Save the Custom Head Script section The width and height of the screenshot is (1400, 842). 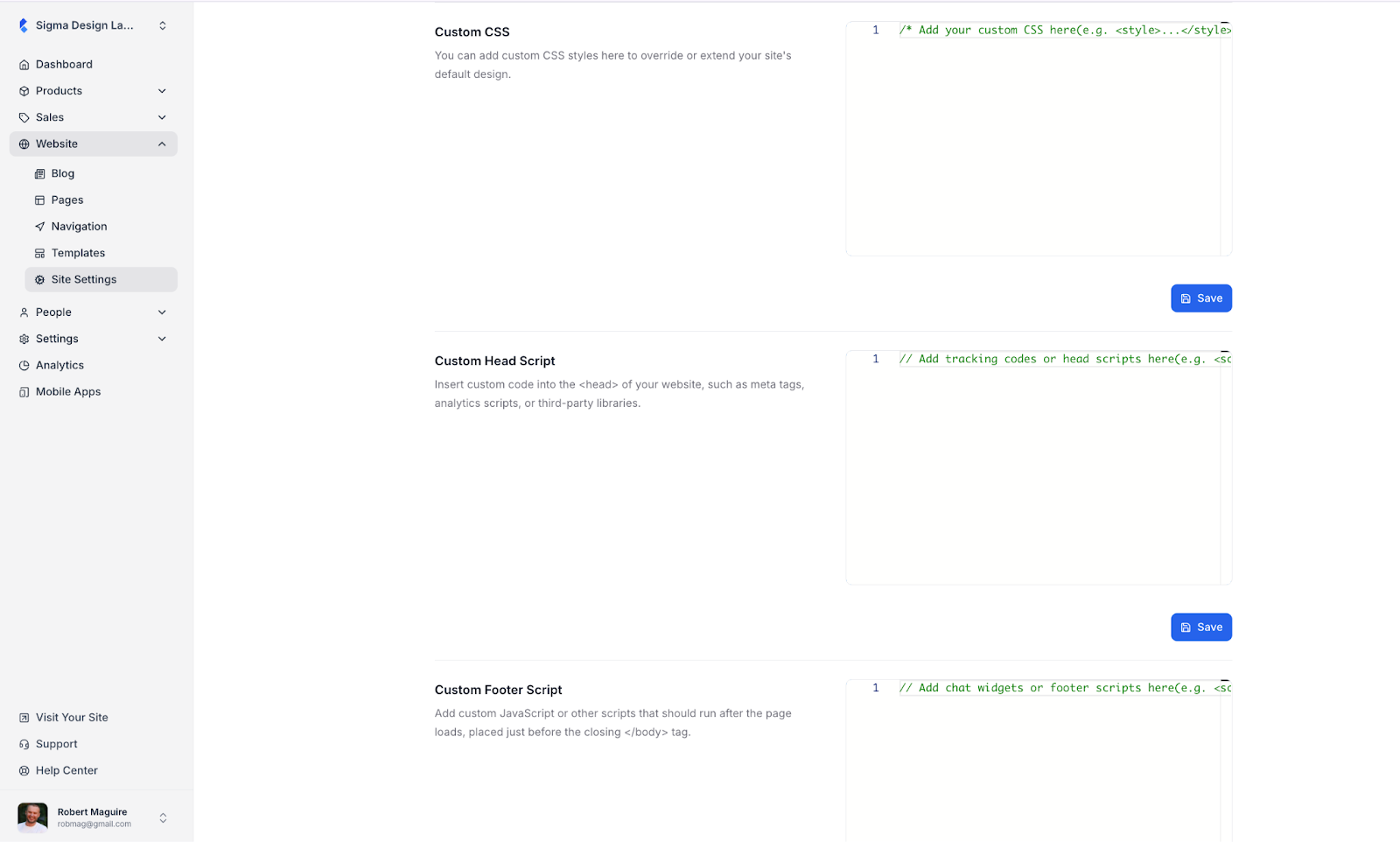1200,628
